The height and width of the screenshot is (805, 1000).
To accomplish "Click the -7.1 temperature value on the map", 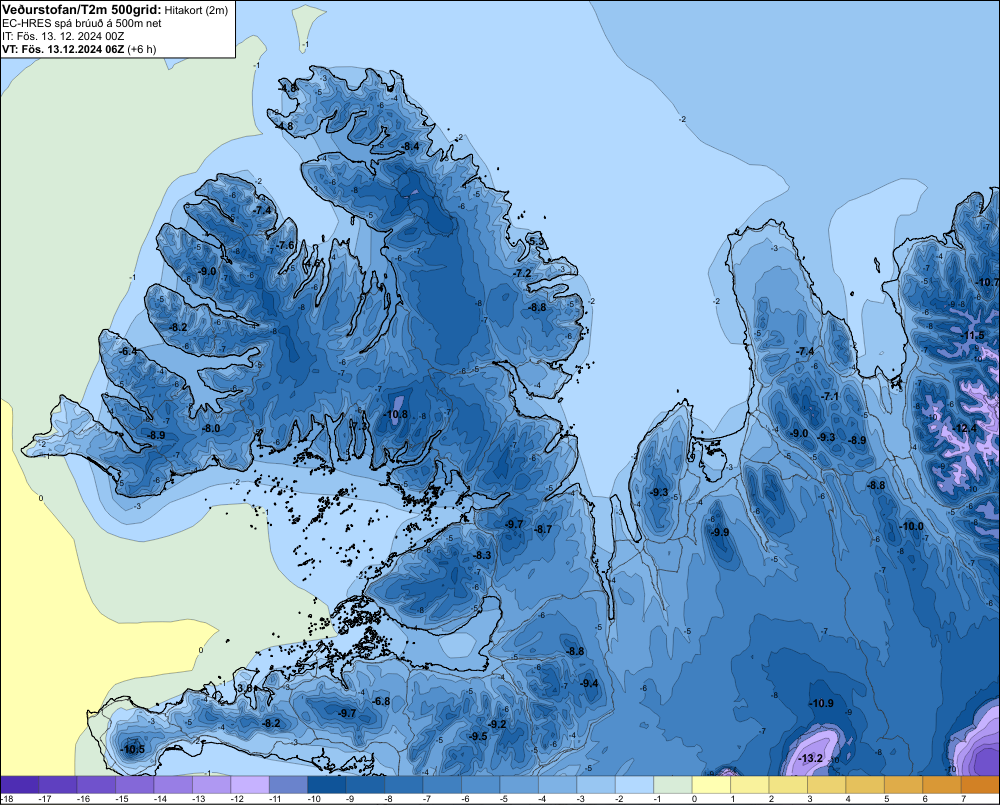I will pyautogui.click(x=830, y=397).
